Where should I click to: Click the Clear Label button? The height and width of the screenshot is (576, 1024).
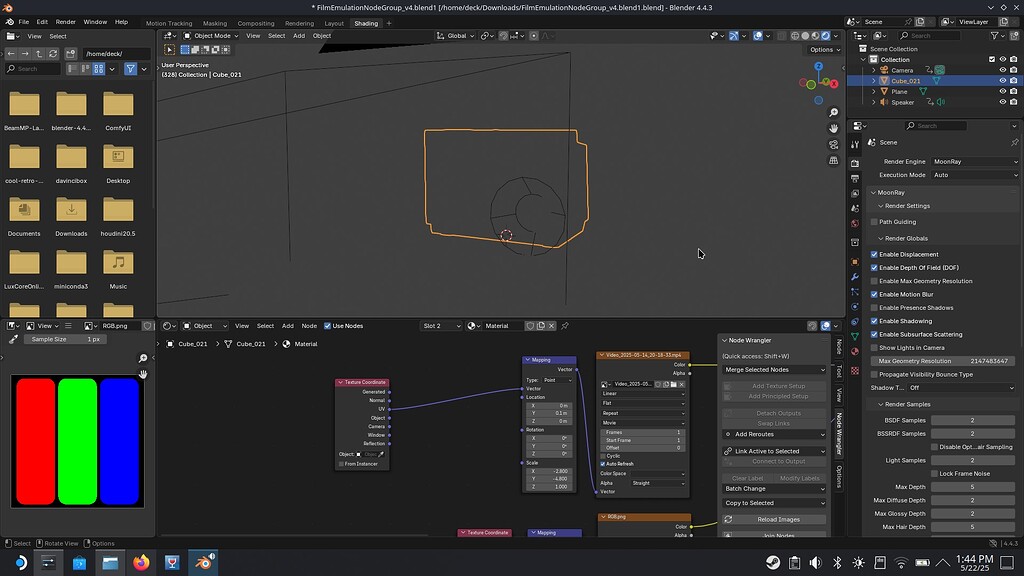[x=747, y=478]
